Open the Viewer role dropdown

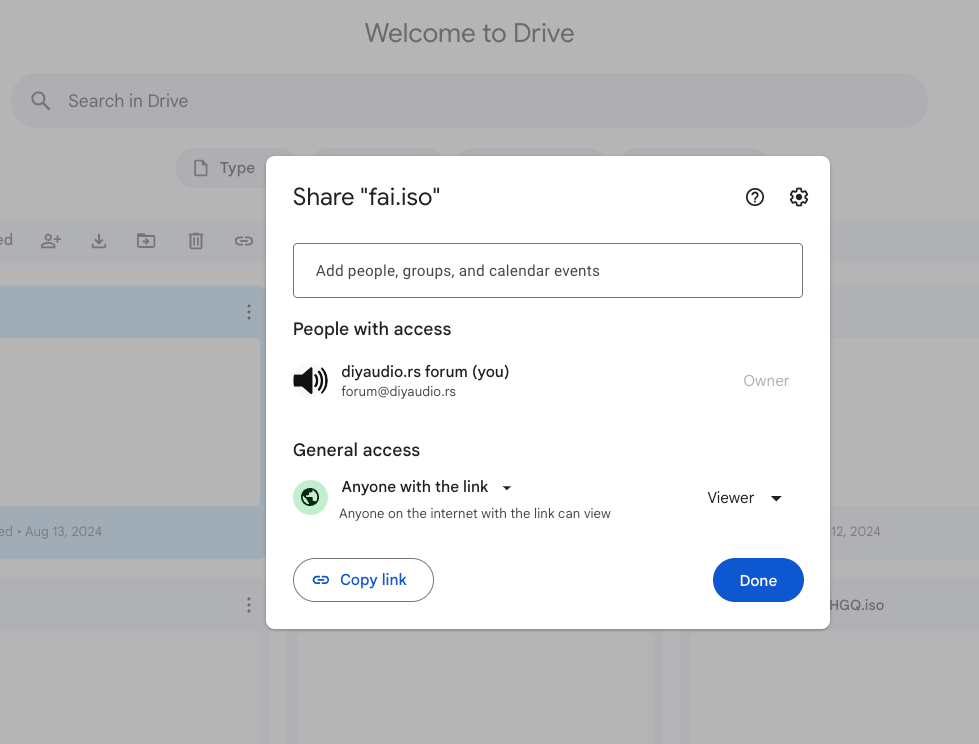tap(744, 498)
